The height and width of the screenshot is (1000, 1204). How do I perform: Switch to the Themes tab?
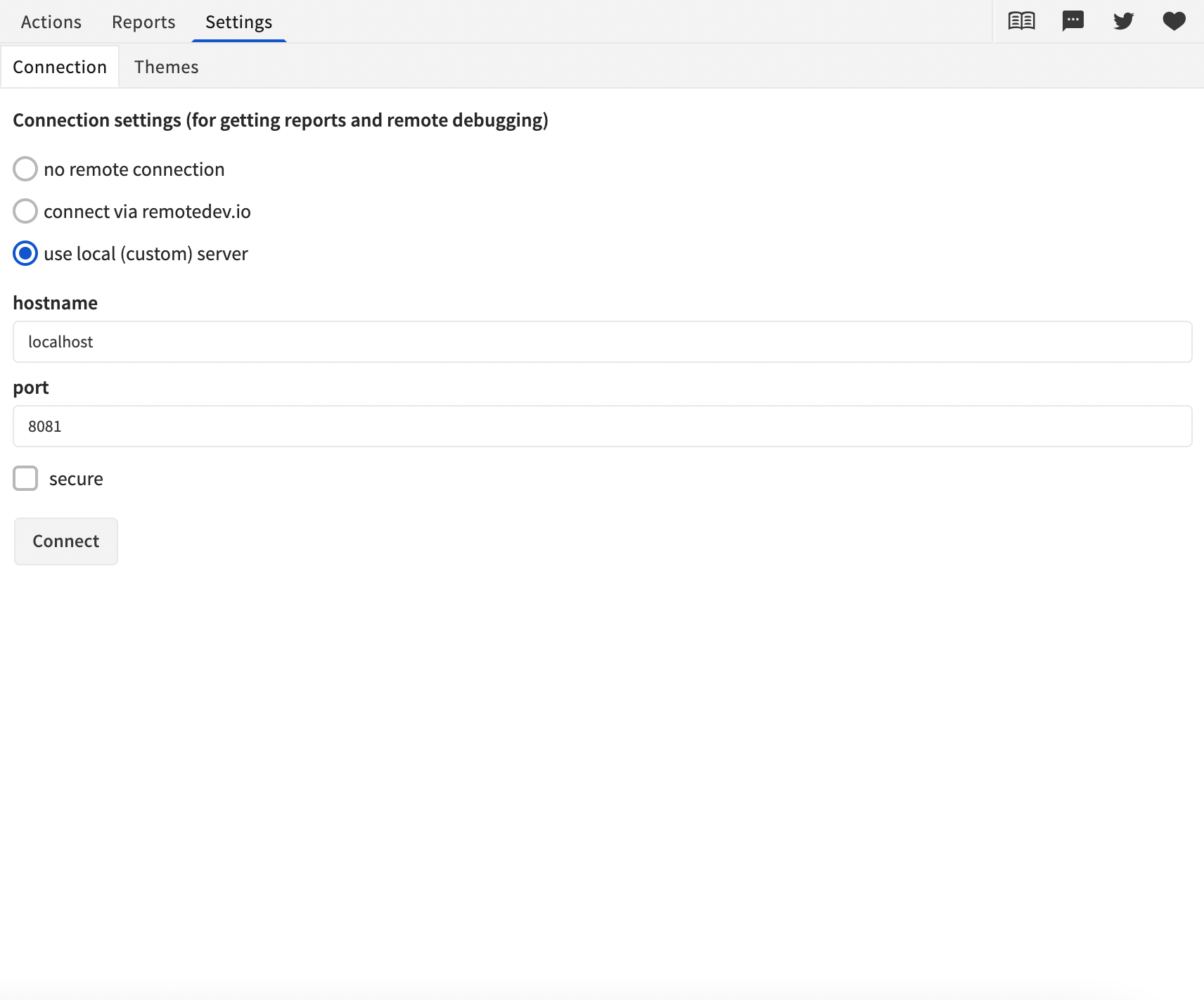pyautogui.click(x=167, y=66)
